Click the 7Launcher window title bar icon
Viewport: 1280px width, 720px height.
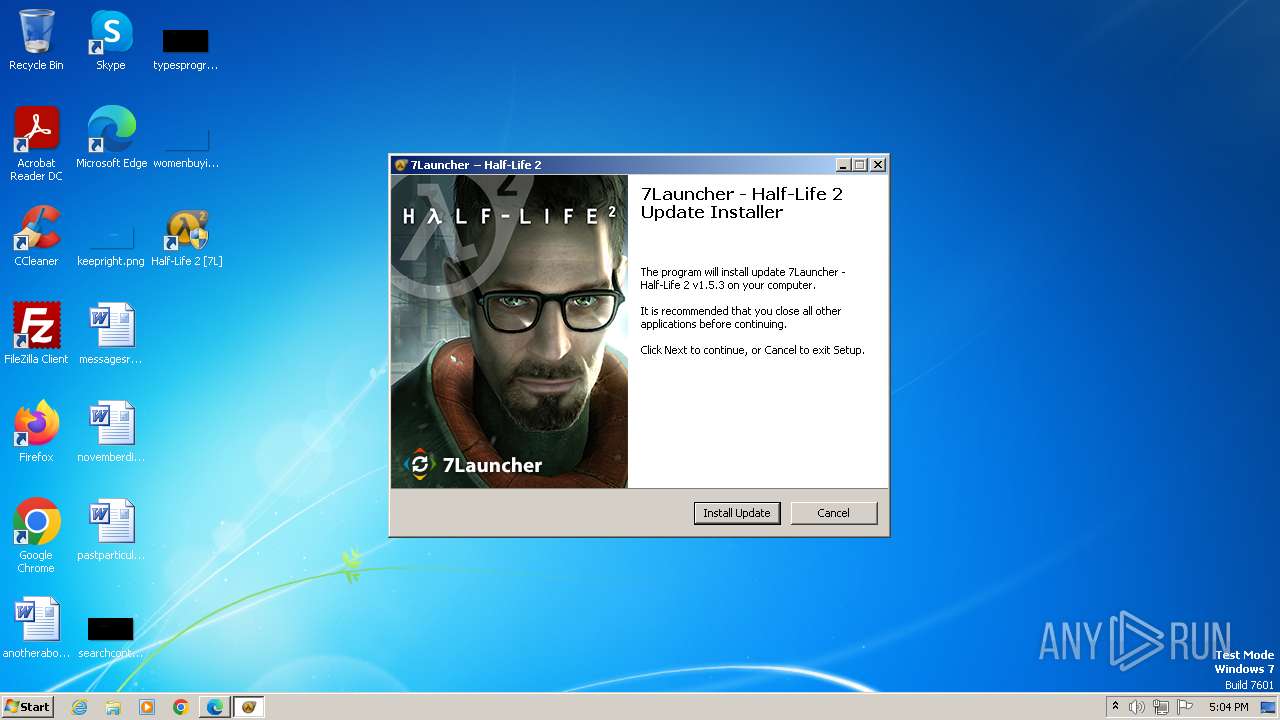401,165
